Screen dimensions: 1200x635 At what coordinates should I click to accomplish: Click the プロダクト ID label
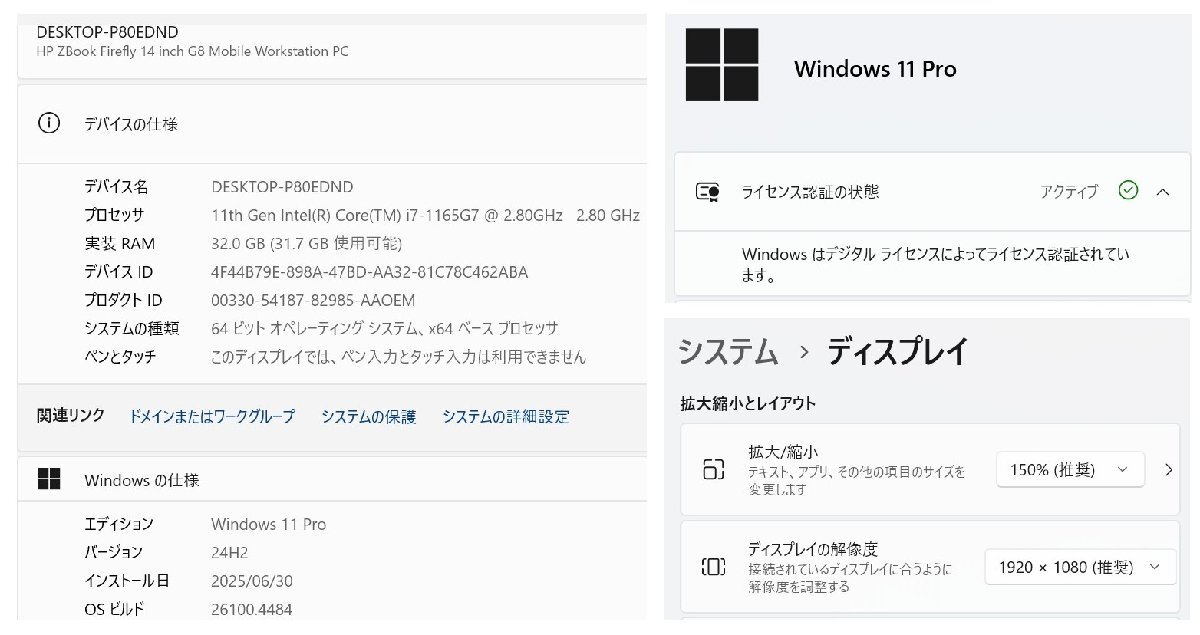123,300
